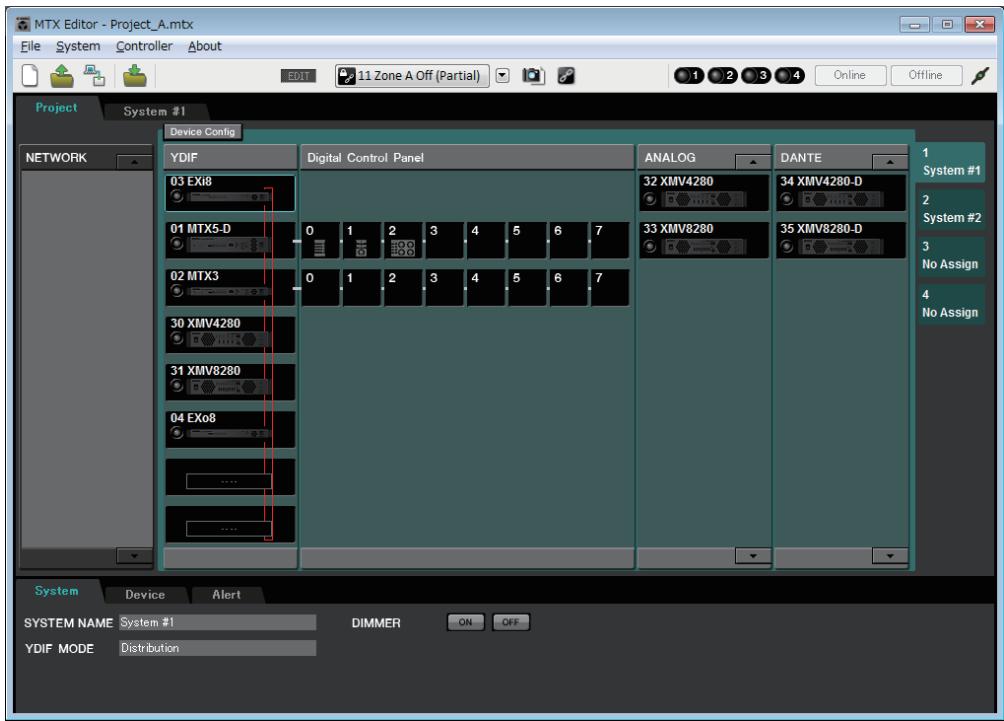The image size is (1004, 721).
Task: Click the Save icon with downward arrow
Action: click(134, 76)
